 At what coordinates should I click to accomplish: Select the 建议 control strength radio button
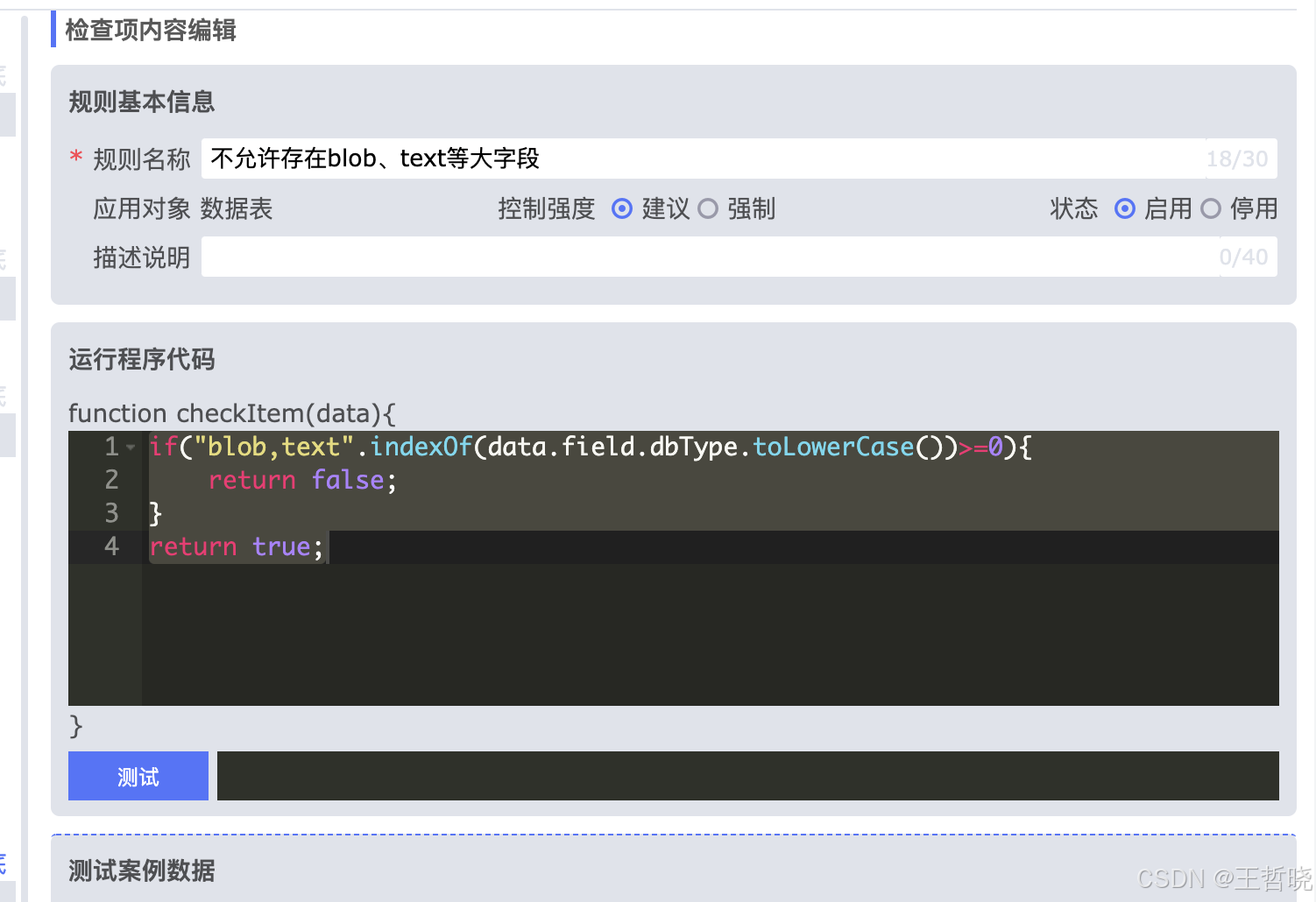pos(622,208)
